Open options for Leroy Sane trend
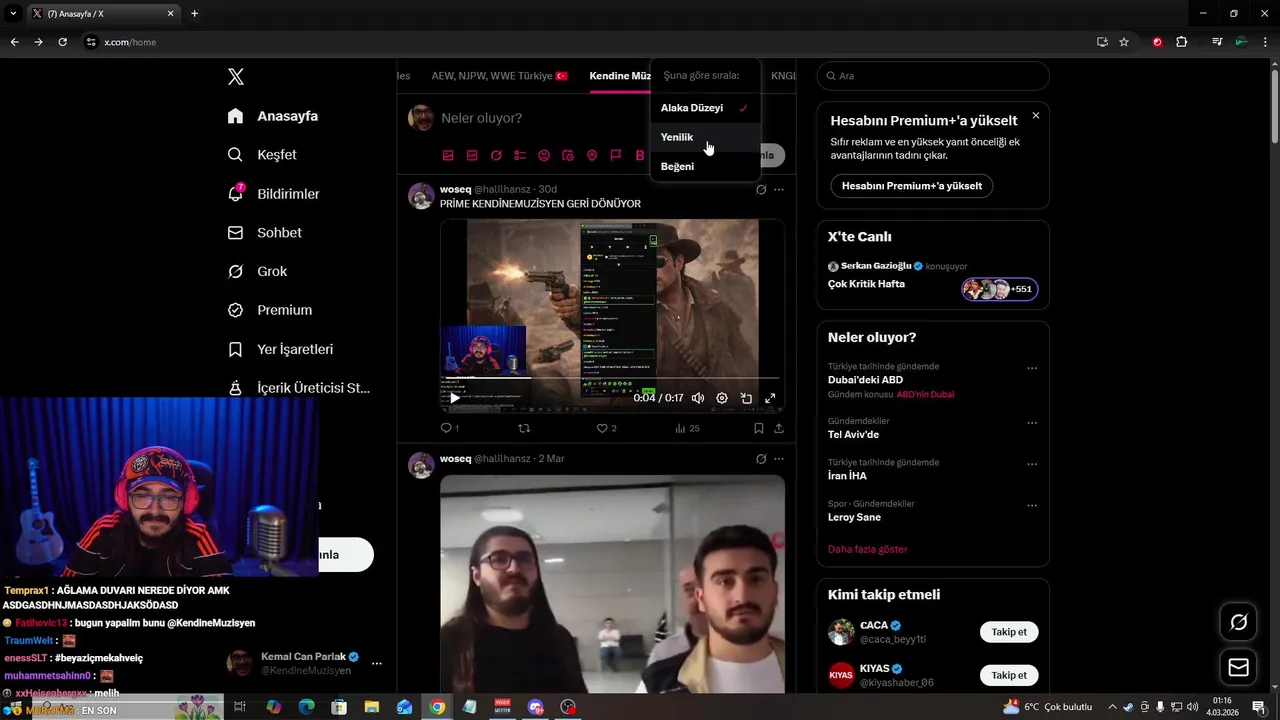Image resolution: width=1280 pixels, height=720 pixels. point(1032,506)
